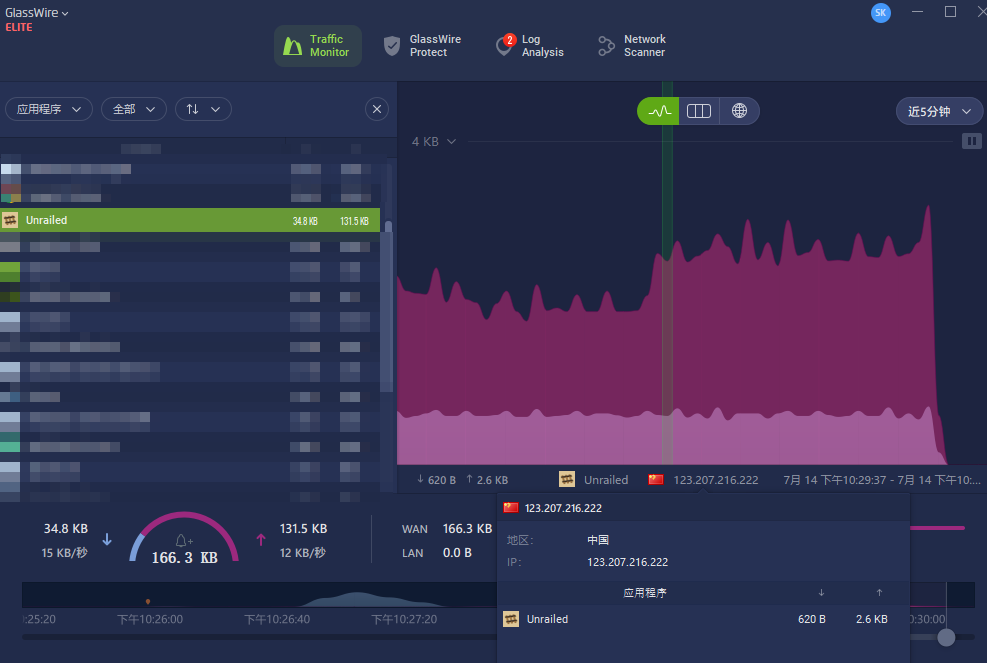Minimize the GlassWire window

pyautogui.click(x=918, y=12)
